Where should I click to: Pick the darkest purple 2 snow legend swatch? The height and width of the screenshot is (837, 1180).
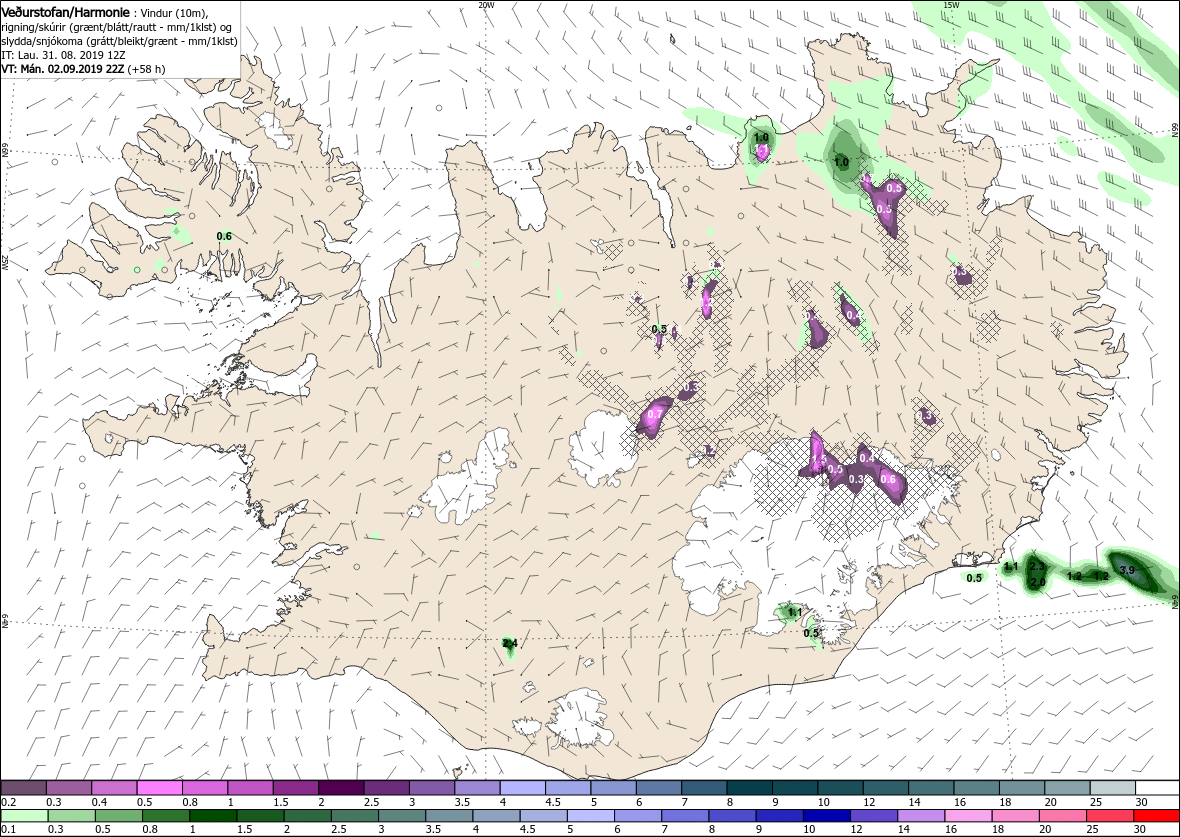click(341, 787)
